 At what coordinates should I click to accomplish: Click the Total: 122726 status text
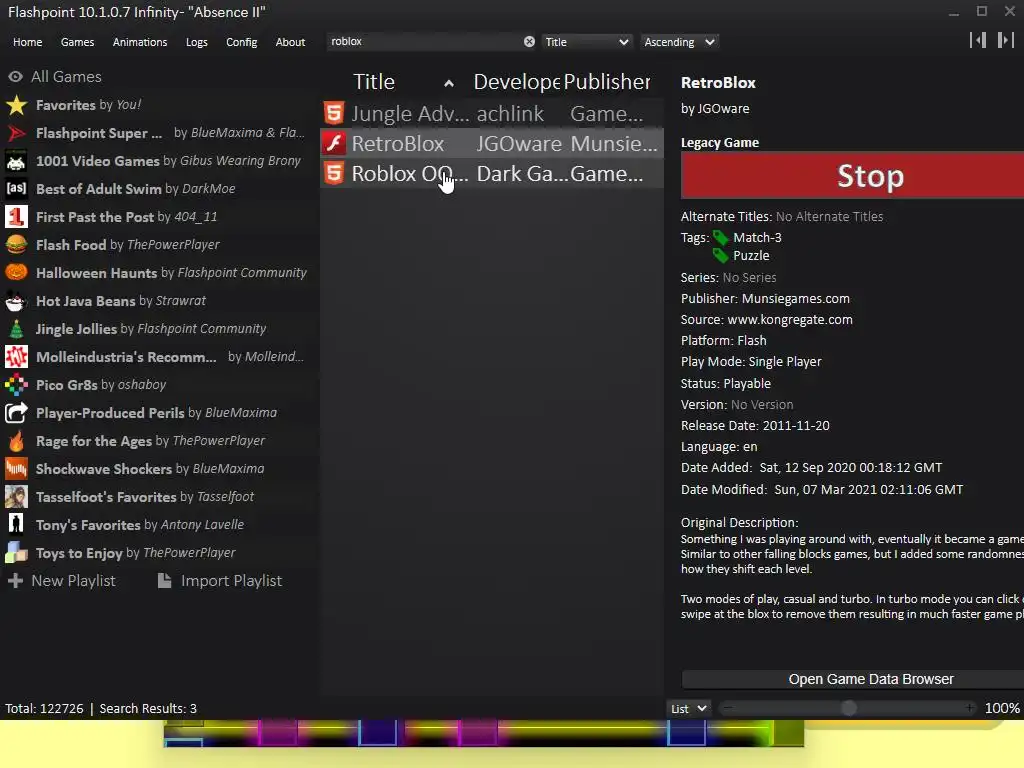click(x=44, y=709)
